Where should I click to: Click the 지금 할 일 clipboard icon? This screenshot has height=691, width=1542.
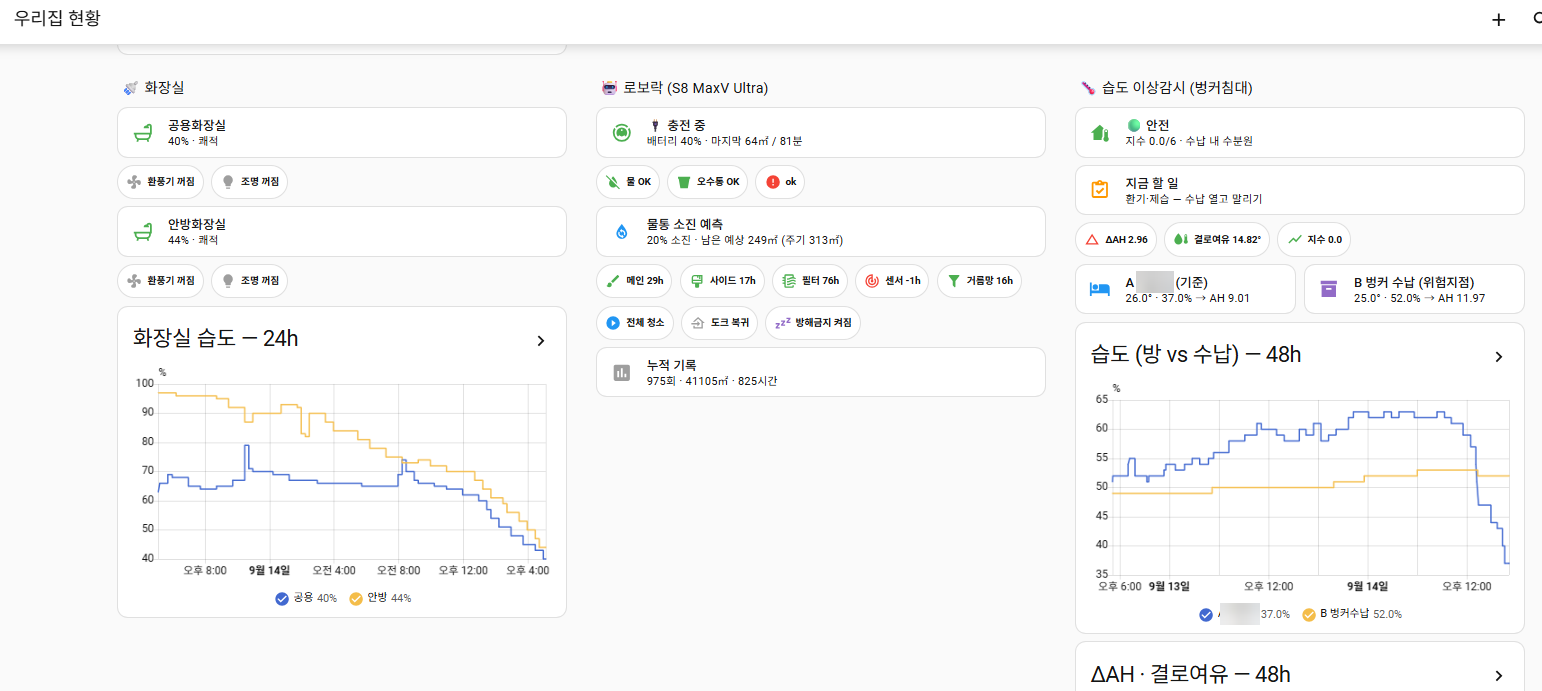pyautogui.click(x=1100, y=190)
